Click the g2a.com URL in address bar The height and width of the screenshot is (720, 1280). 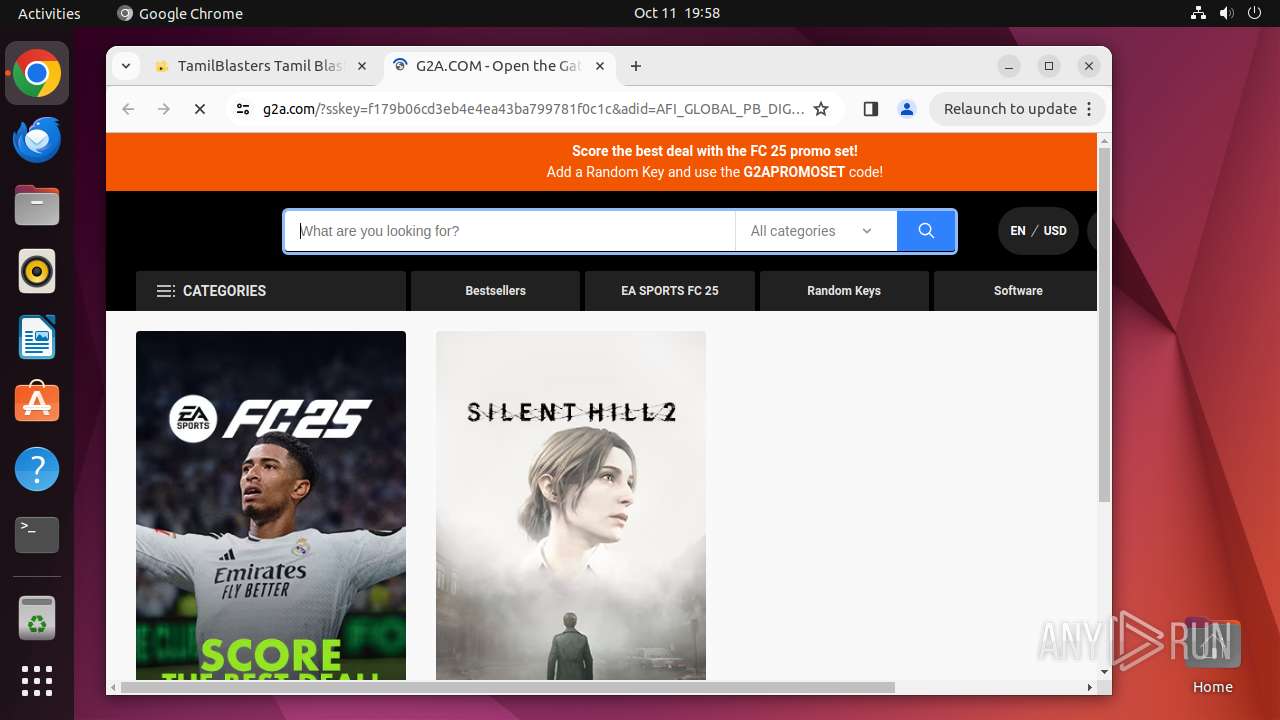click(x=534, y=109)
